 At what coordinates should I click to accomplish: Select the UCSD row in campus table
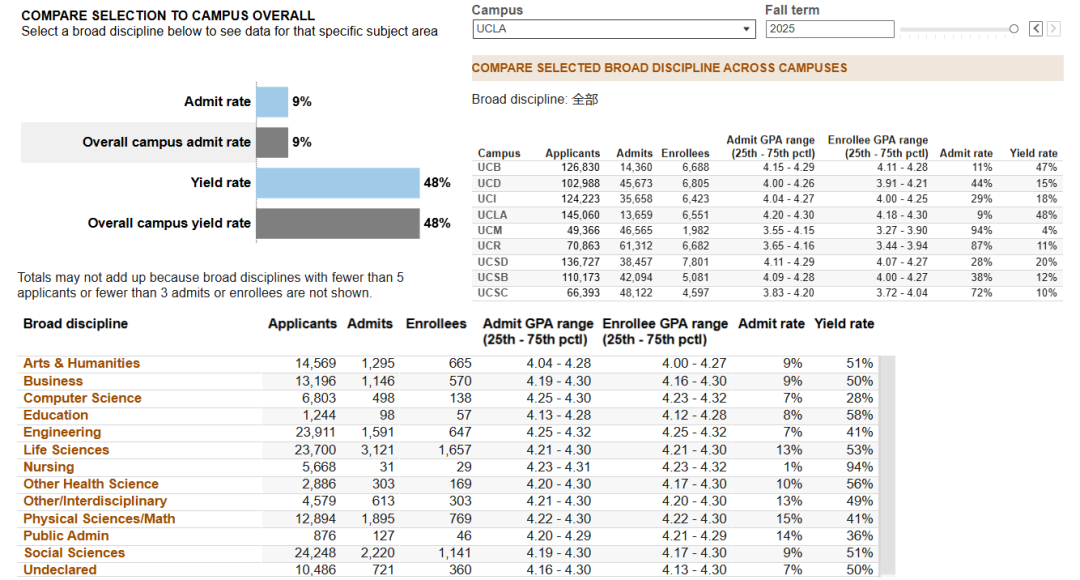tap(767, 262)
